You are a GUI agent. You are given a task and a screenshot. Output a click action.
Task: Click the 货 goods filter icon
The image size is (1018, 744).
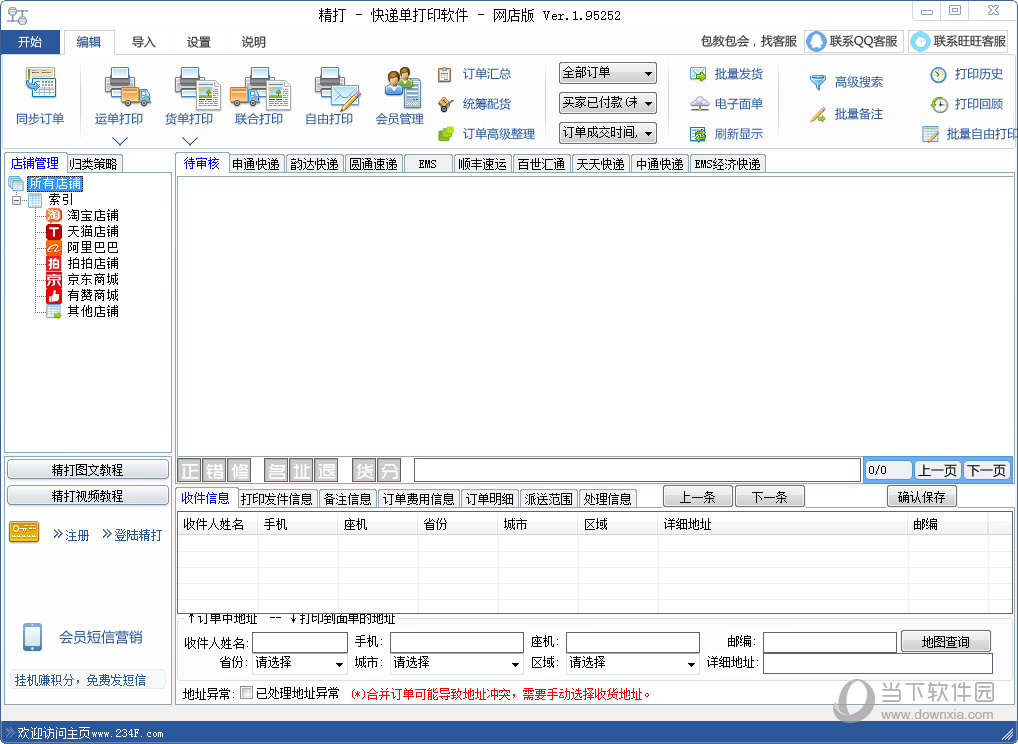coord(364,470)
